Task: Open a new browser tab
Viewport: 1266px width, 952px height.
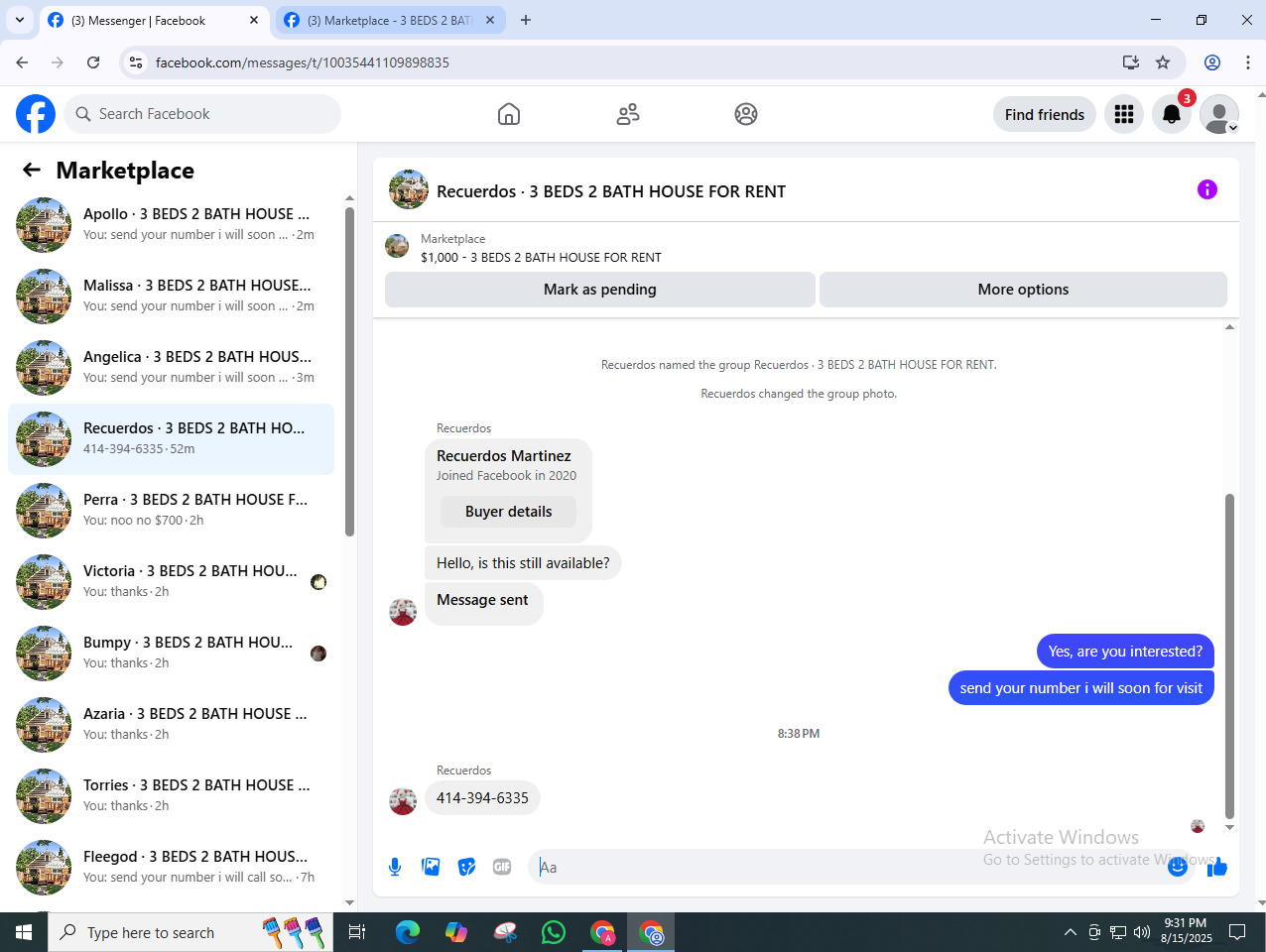Action: [x=526, y=20]
